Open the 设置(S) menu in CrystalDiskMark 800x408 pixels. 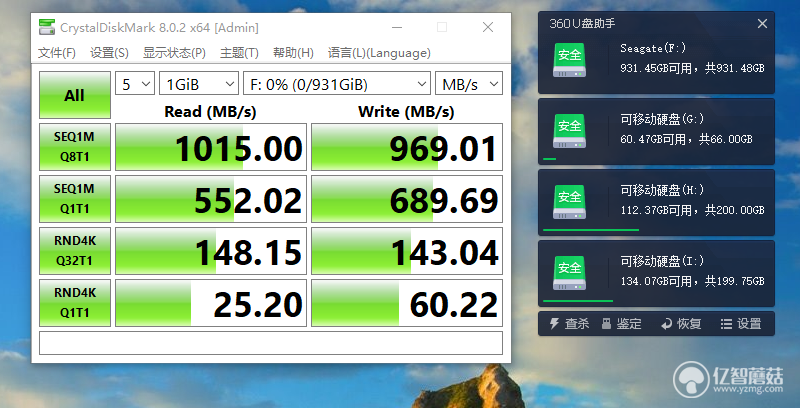(109, 53)
